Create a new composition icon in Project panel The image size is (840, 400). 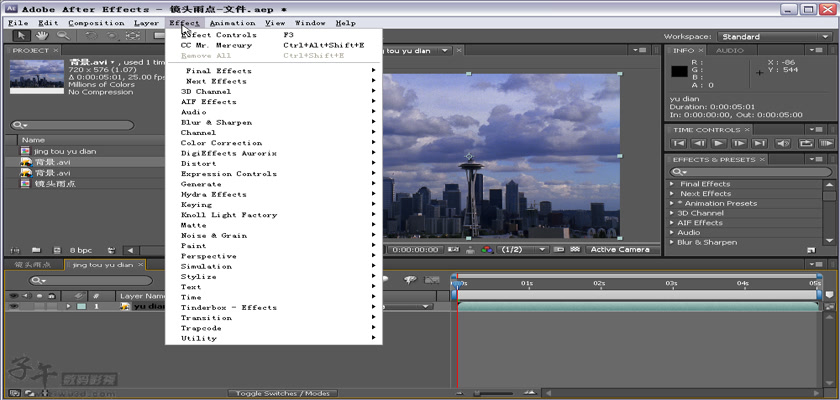pos(57,250)
